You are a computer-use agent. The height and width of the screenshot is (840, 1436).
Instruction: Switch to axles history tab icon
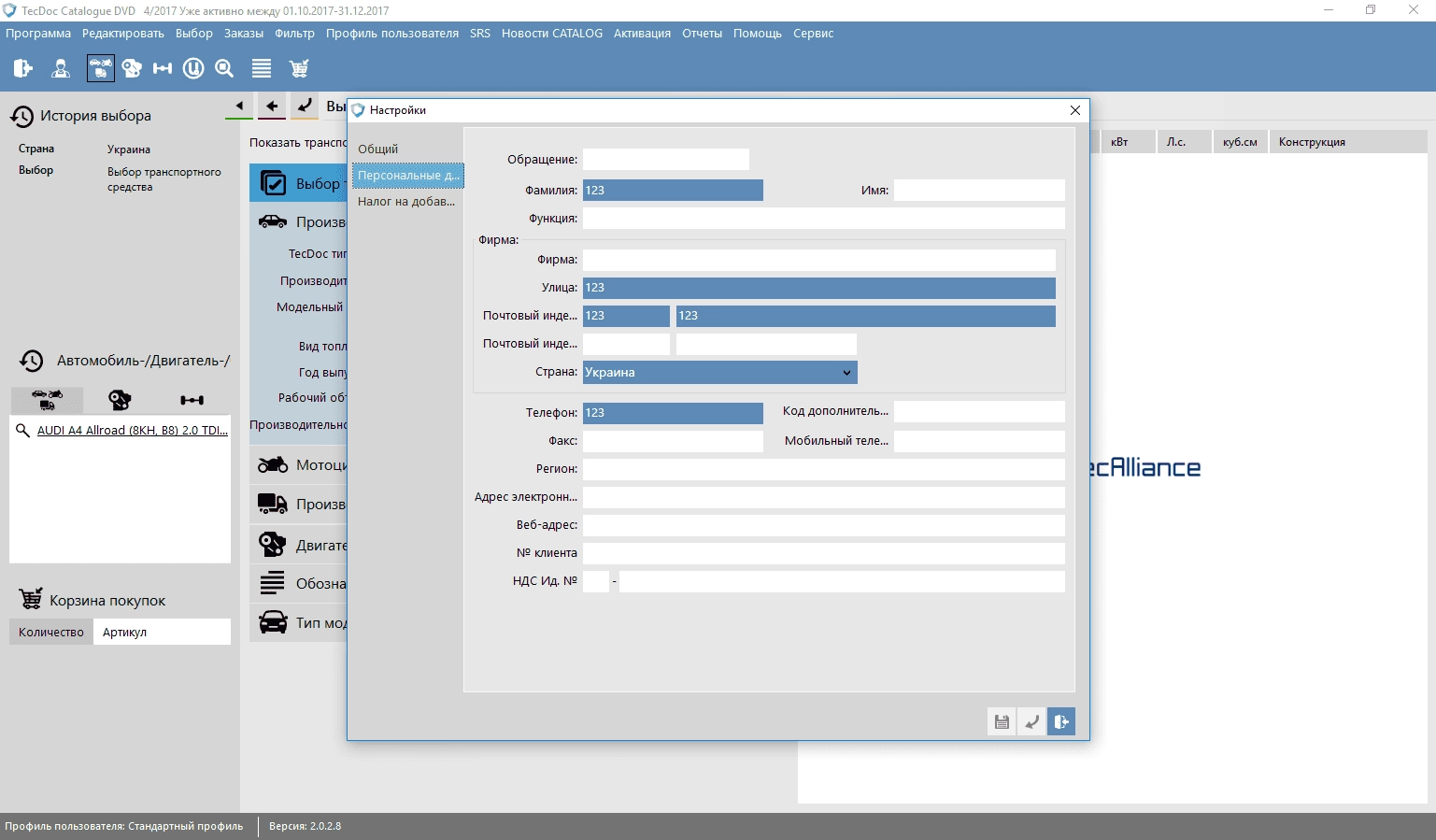[x=192, y=400]
